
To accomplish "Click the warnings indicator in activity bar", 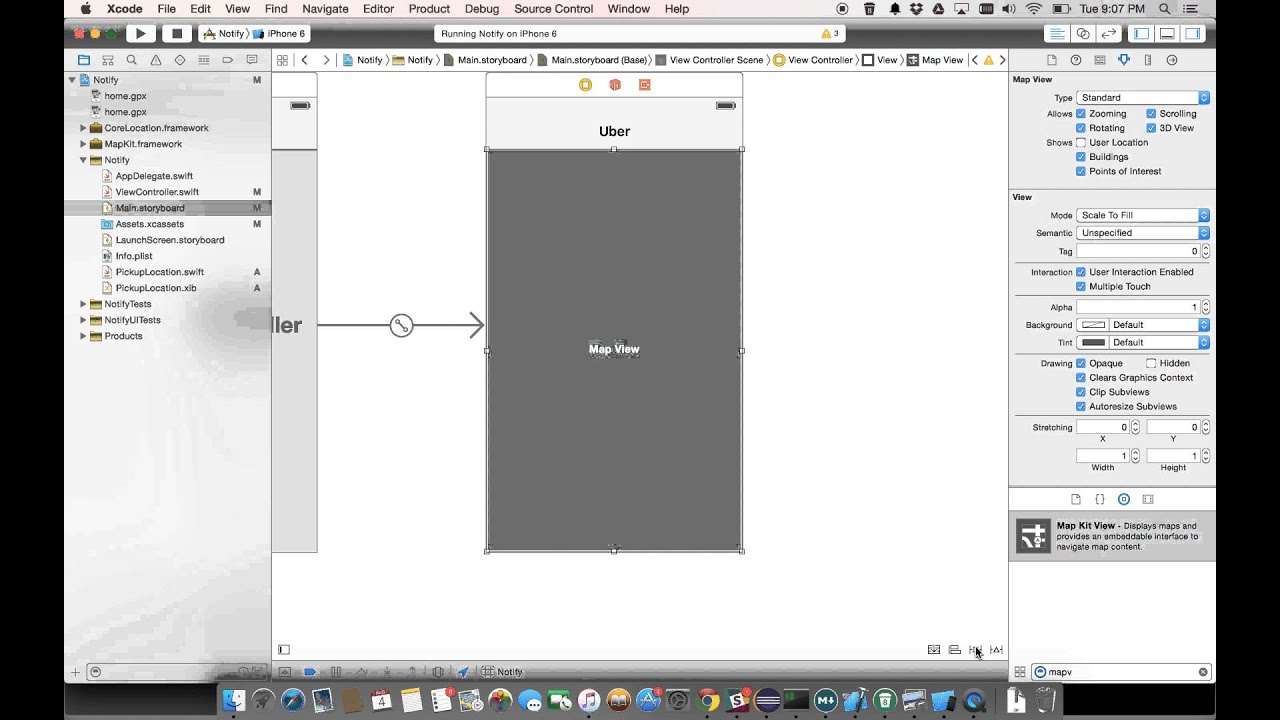I will (830, 33).
